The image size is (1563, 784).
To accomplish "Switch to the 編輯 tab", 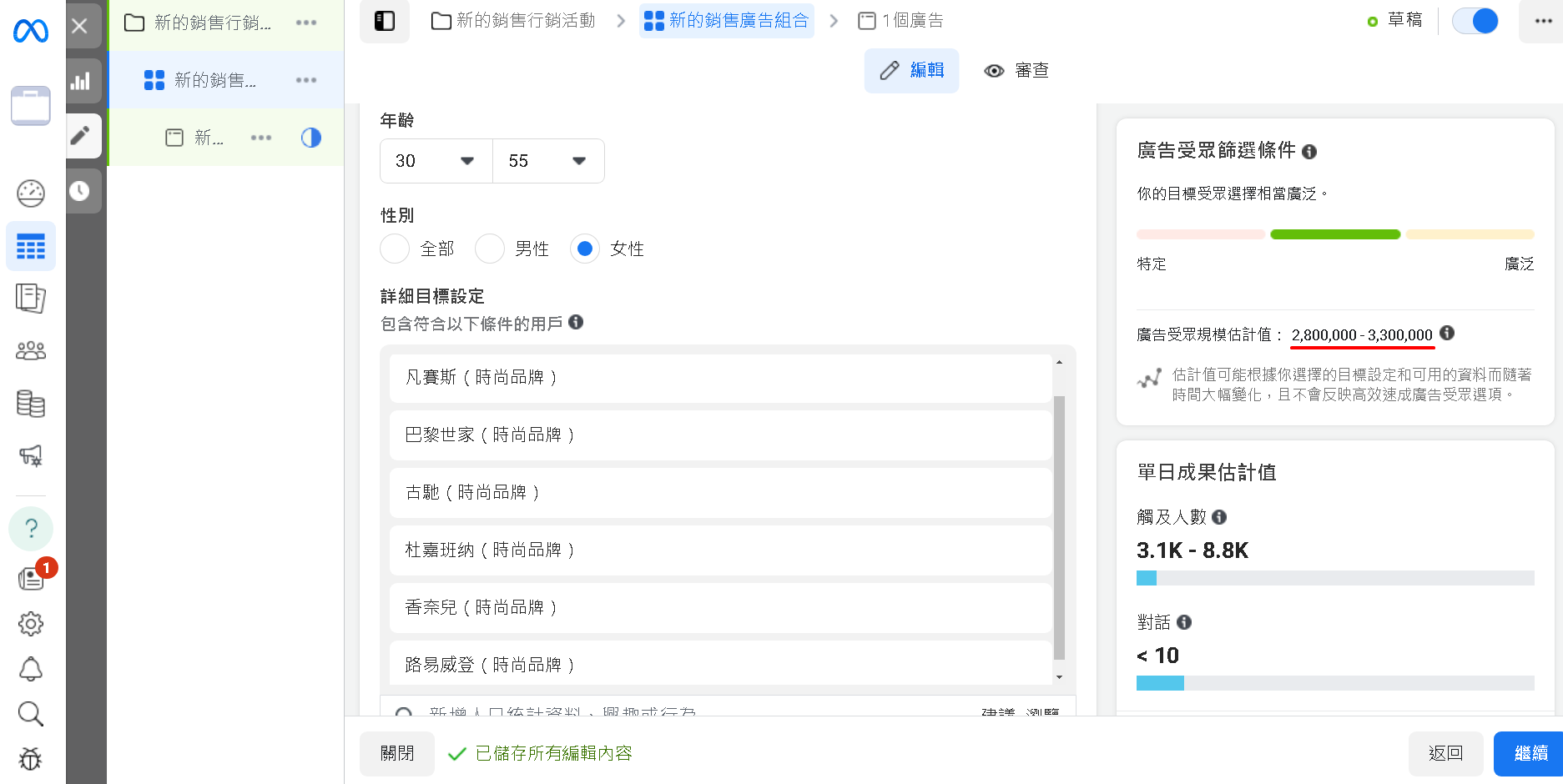I will 911,71.
